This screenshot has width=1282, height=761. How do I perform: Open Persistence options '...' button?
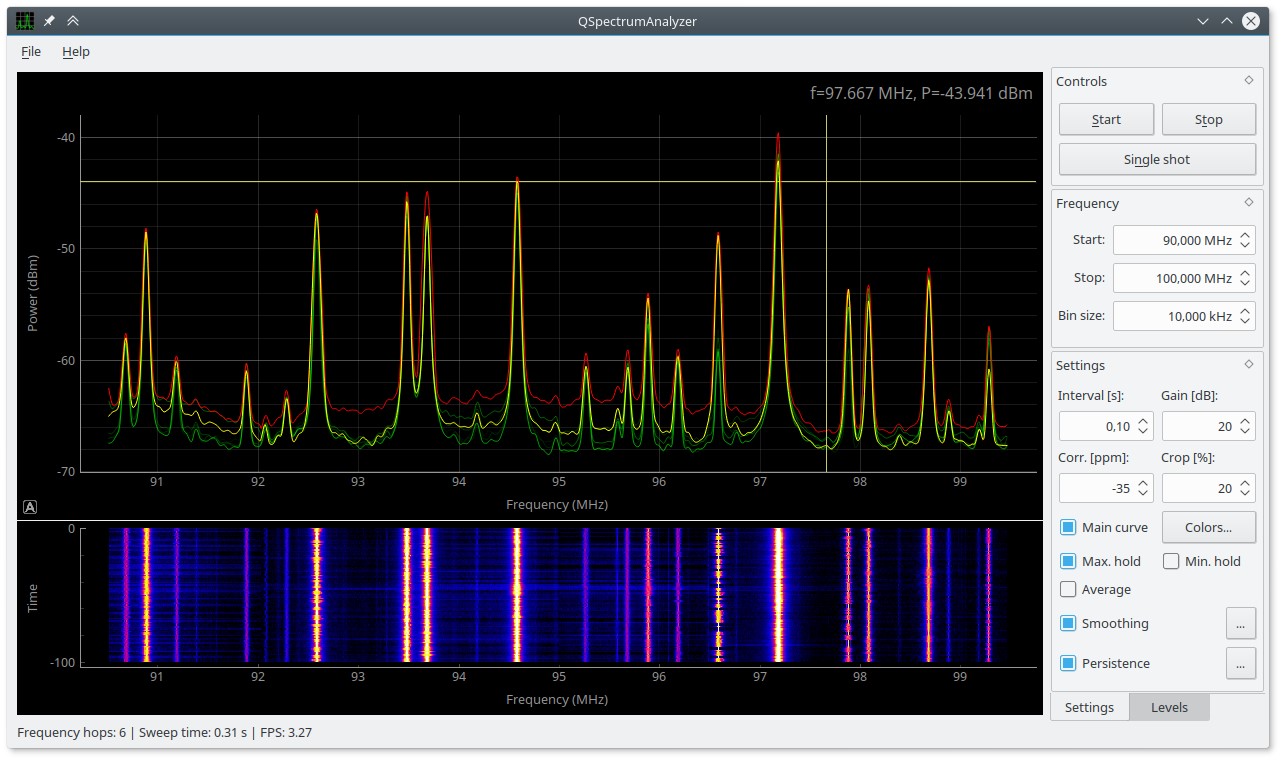click(1240, 663)
